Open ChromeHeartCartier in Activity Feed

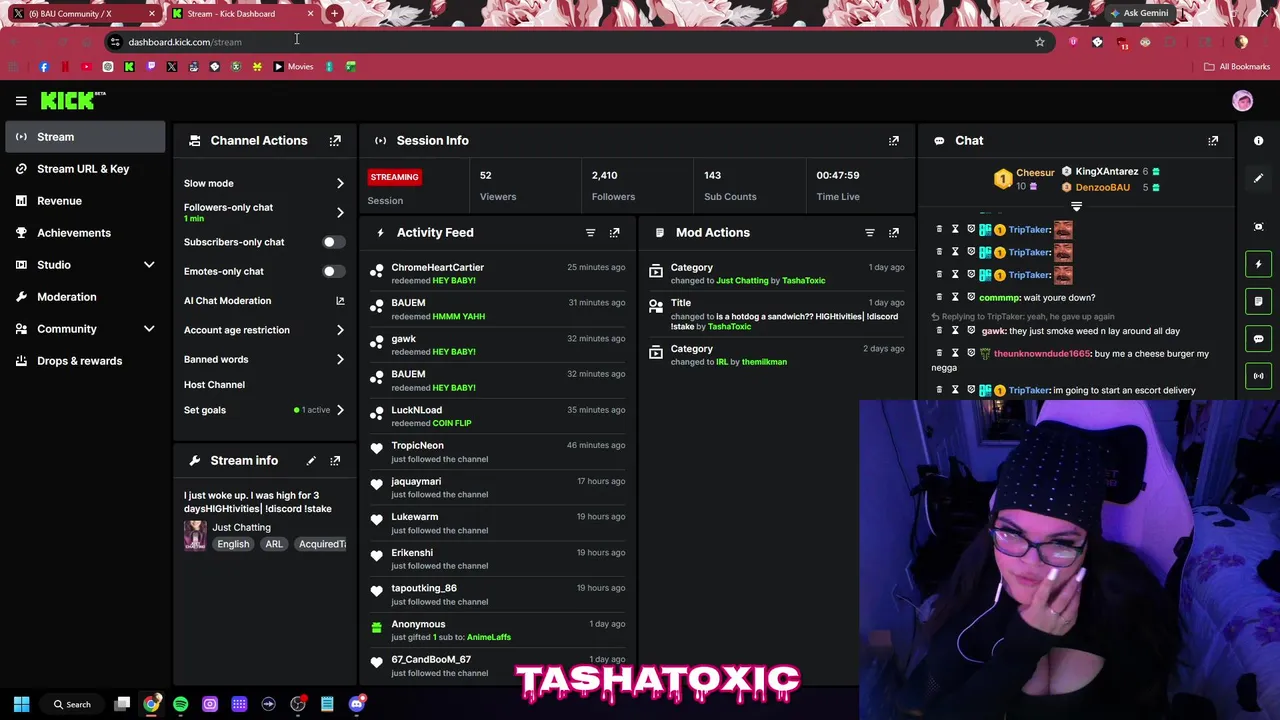pos(437,268)
